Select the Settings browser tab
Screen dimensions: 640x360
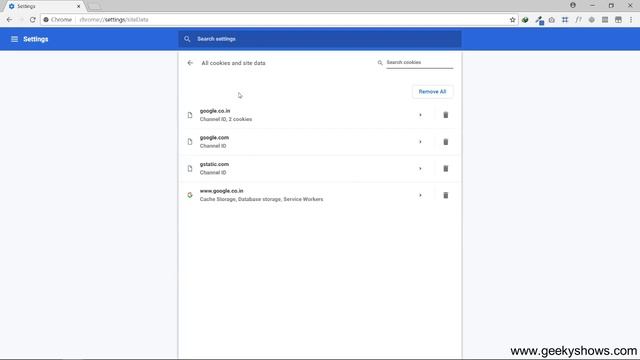click(43, 6)
